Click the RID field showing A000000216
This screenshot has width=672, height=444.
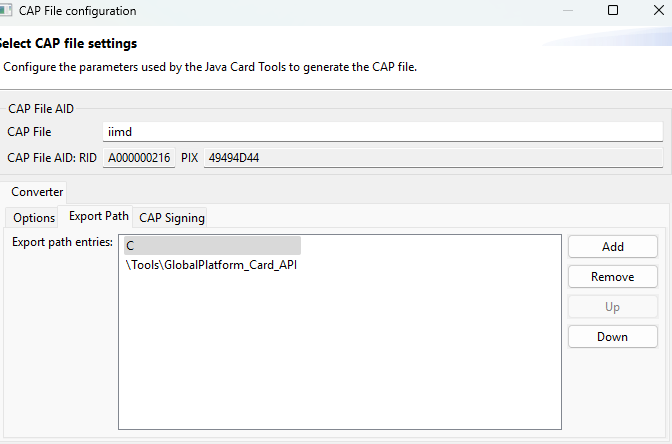(139, 158)
